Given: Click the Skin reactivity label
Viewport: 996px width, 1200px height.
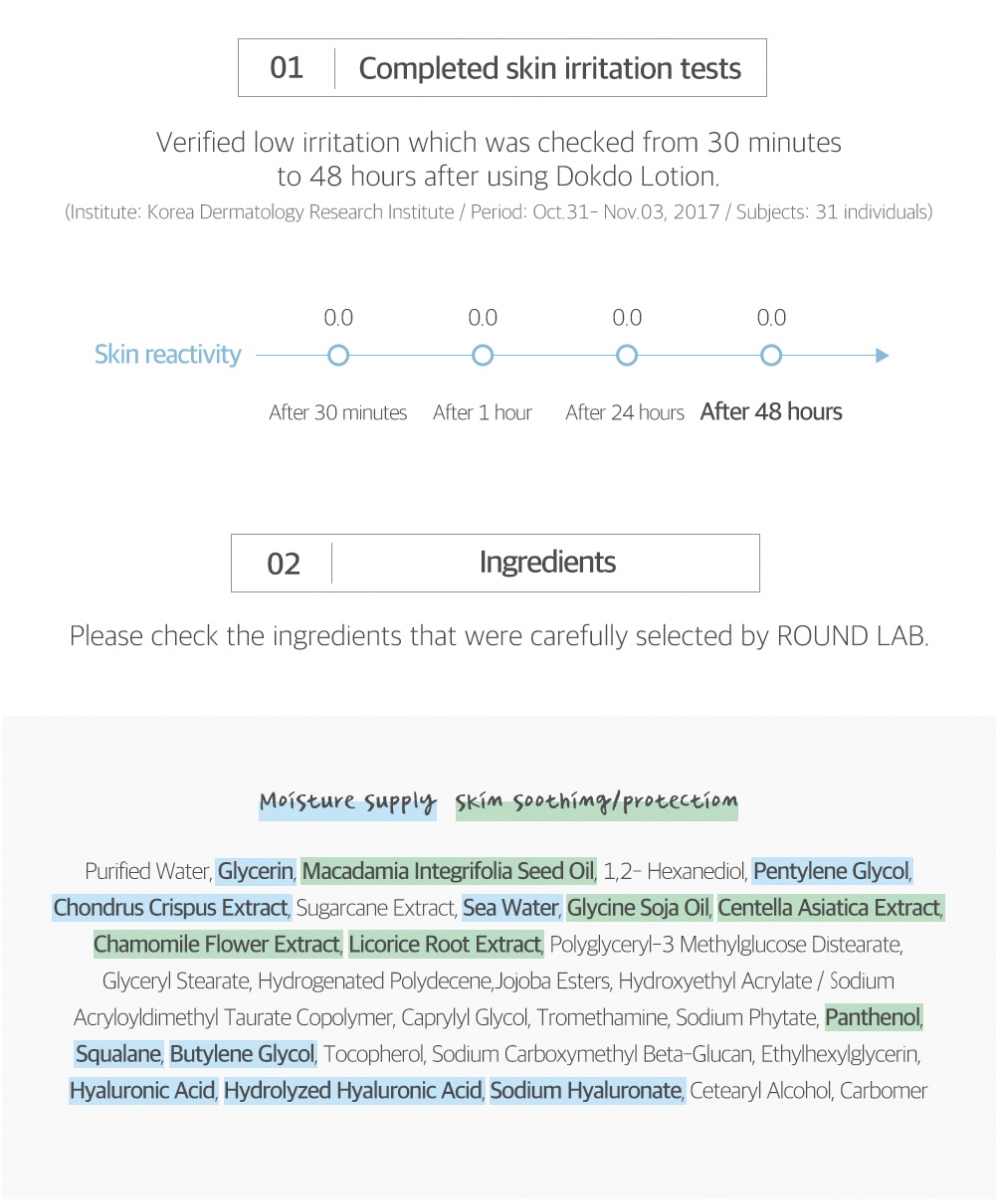Looking at the screenshot, I should pos(168,355).
